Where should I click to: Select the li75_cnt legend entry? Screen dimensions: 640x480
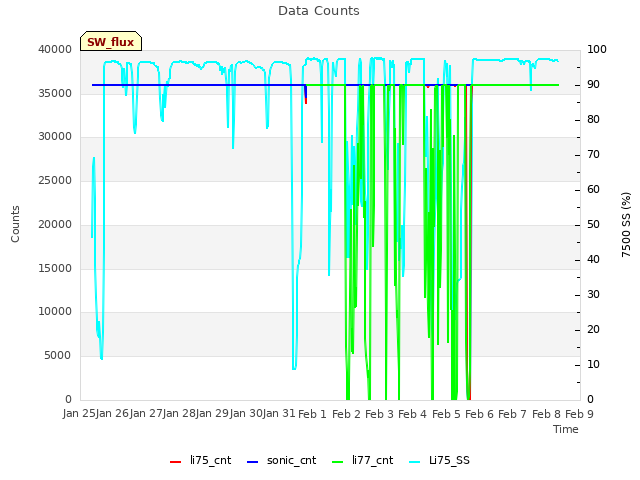click(200, 460)
